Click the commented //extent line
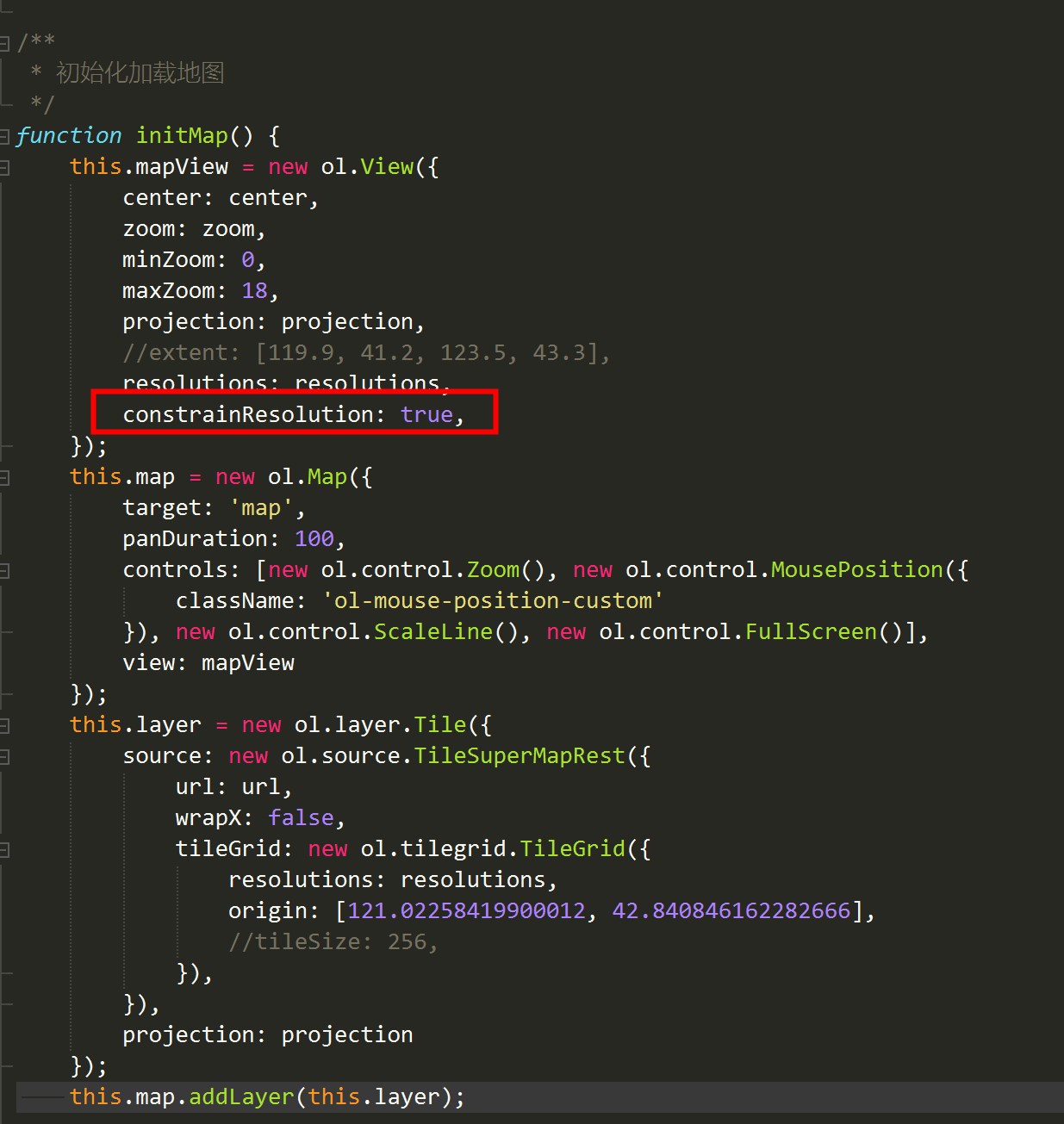The image size is (1064, 1124). 366,352
